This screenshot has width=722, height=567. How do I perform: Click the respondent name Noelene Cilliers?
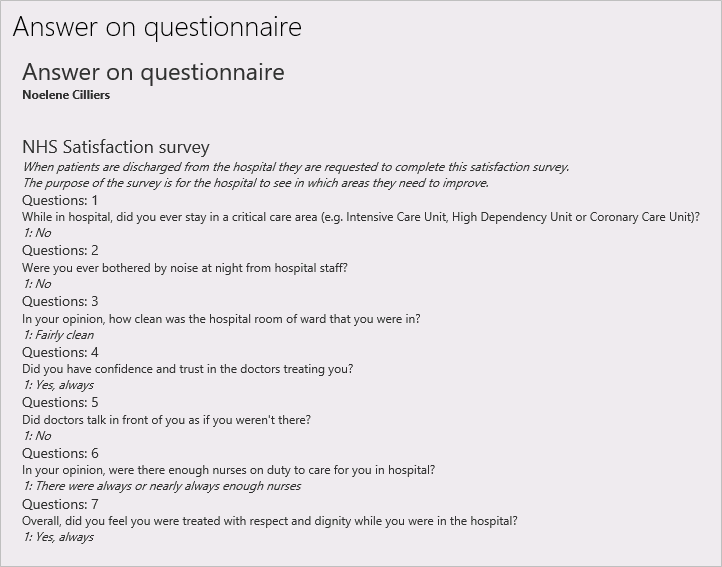(66, 95)
